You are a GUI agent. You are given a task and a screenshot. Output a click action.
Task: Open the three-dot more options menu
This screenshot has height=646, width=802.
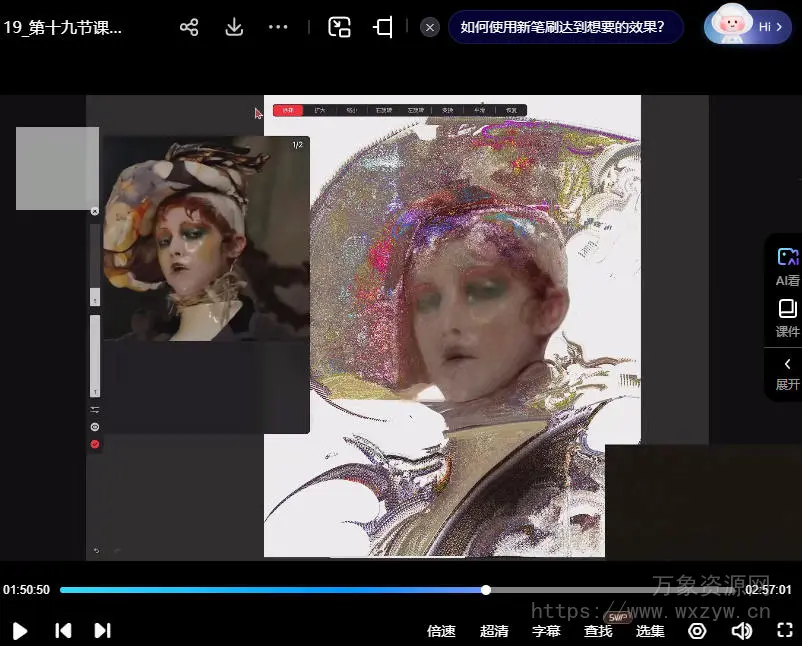pyautogui.click(x=278, y=27)
